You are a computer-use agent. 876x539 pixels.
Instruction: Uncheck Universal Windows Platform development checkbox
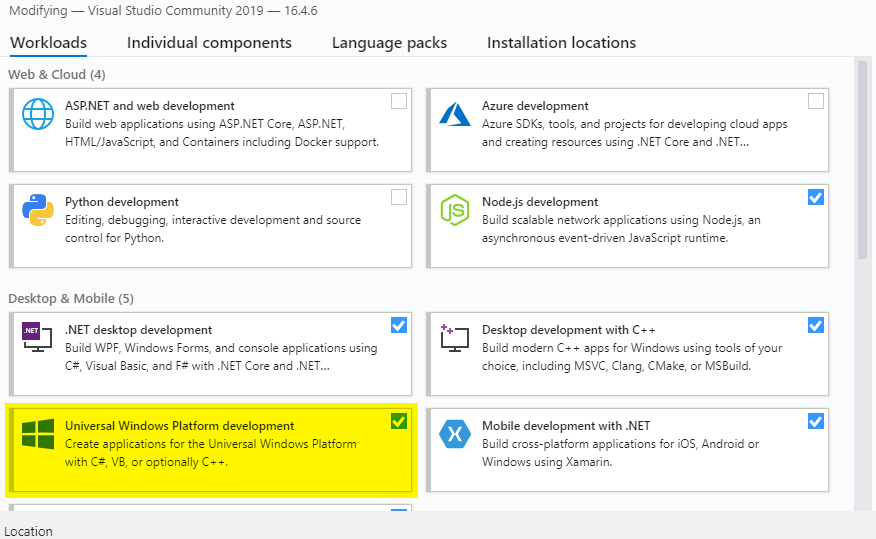399,421
